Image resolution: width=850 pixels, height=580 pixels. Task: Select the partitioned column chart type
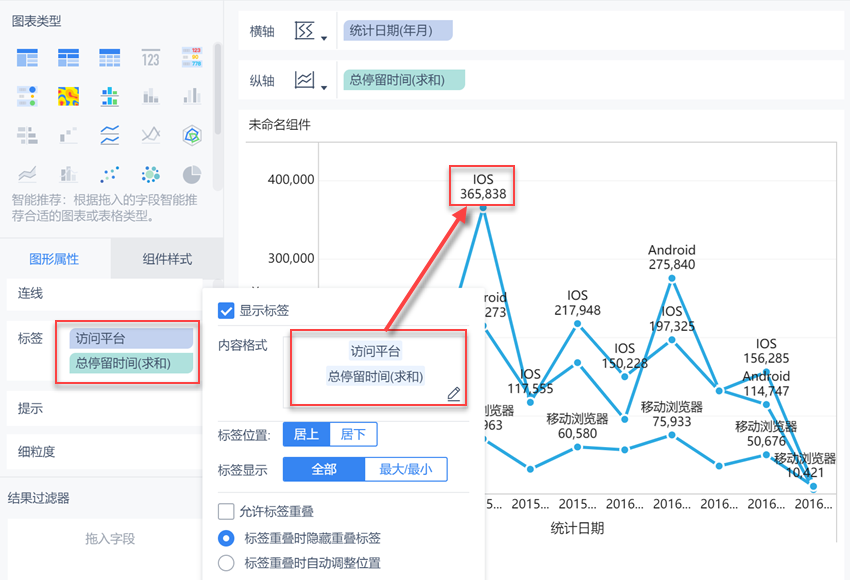click(x=110, y=96)
